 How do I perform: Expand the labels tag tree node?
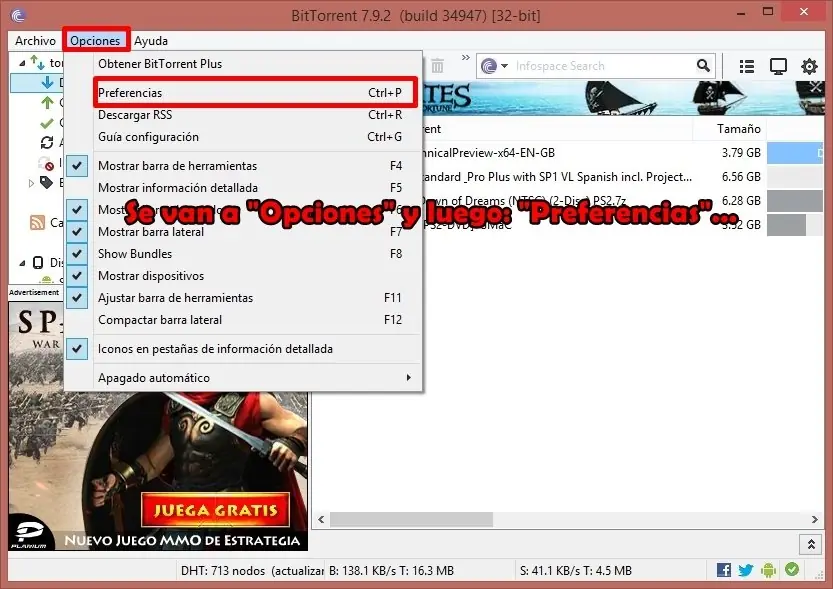click(x=31, y=183)
